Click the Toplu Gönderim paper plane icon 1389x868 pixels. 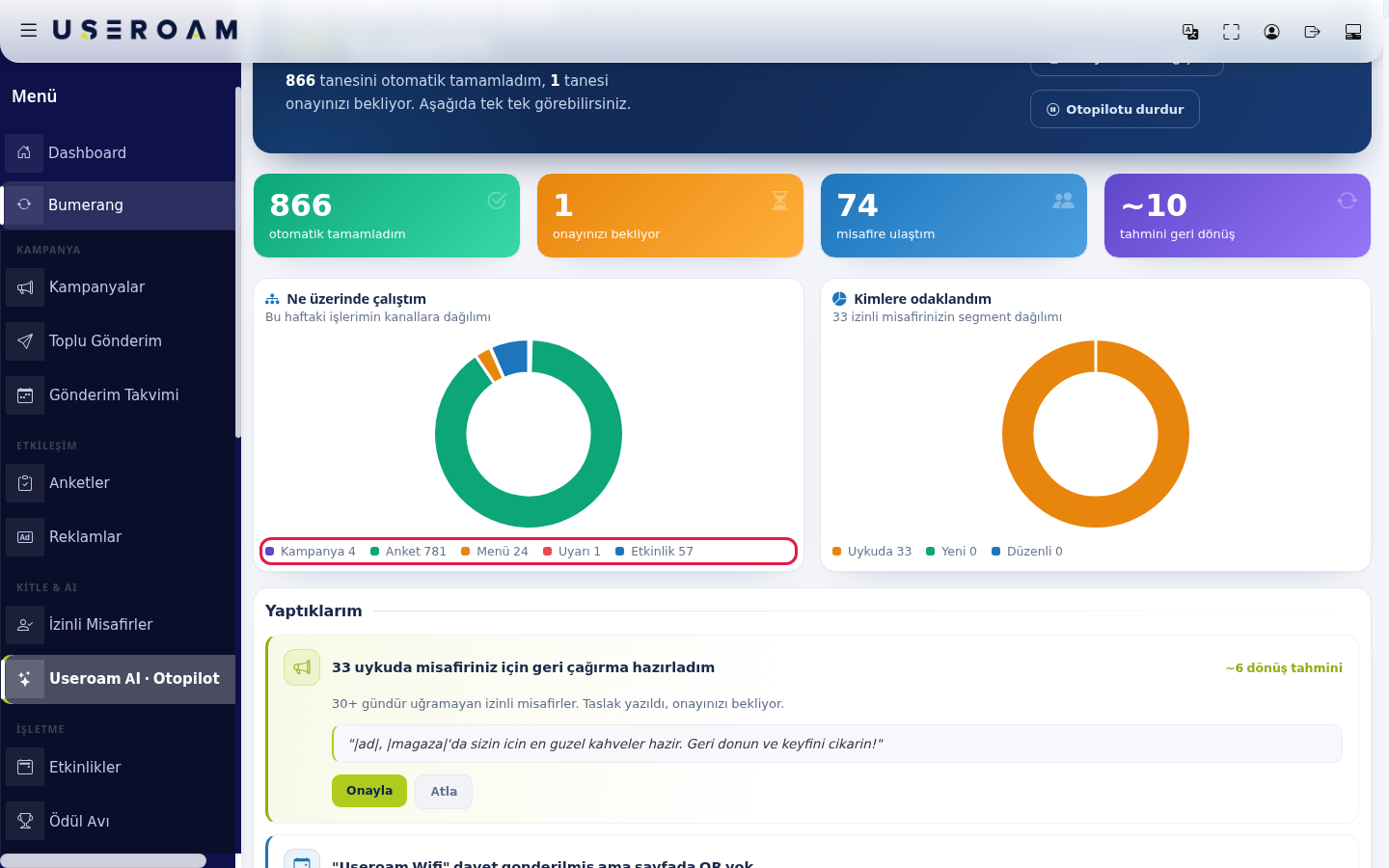[x=25, y=341]
